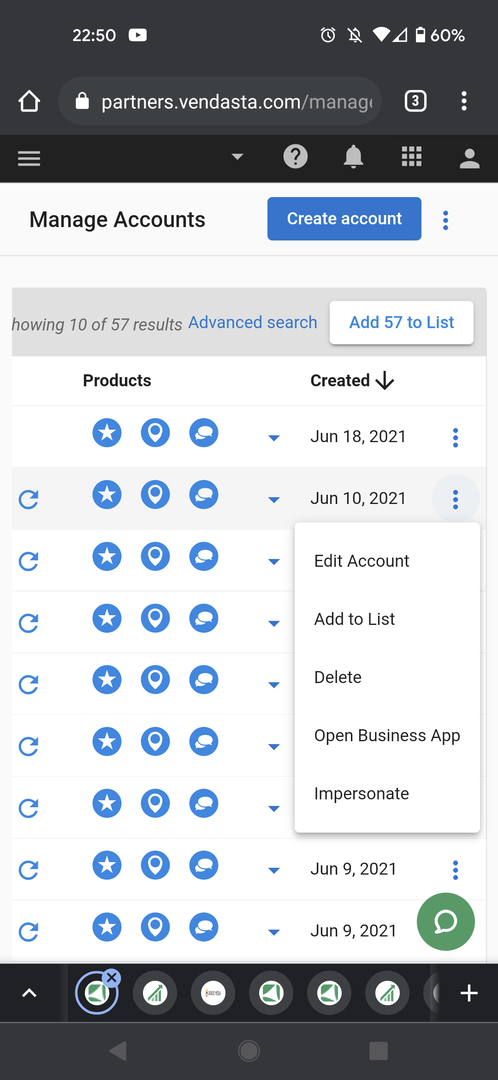The image size is (498, 1080).
Task: Open the apps grid launcher
Action: [411, 158]
